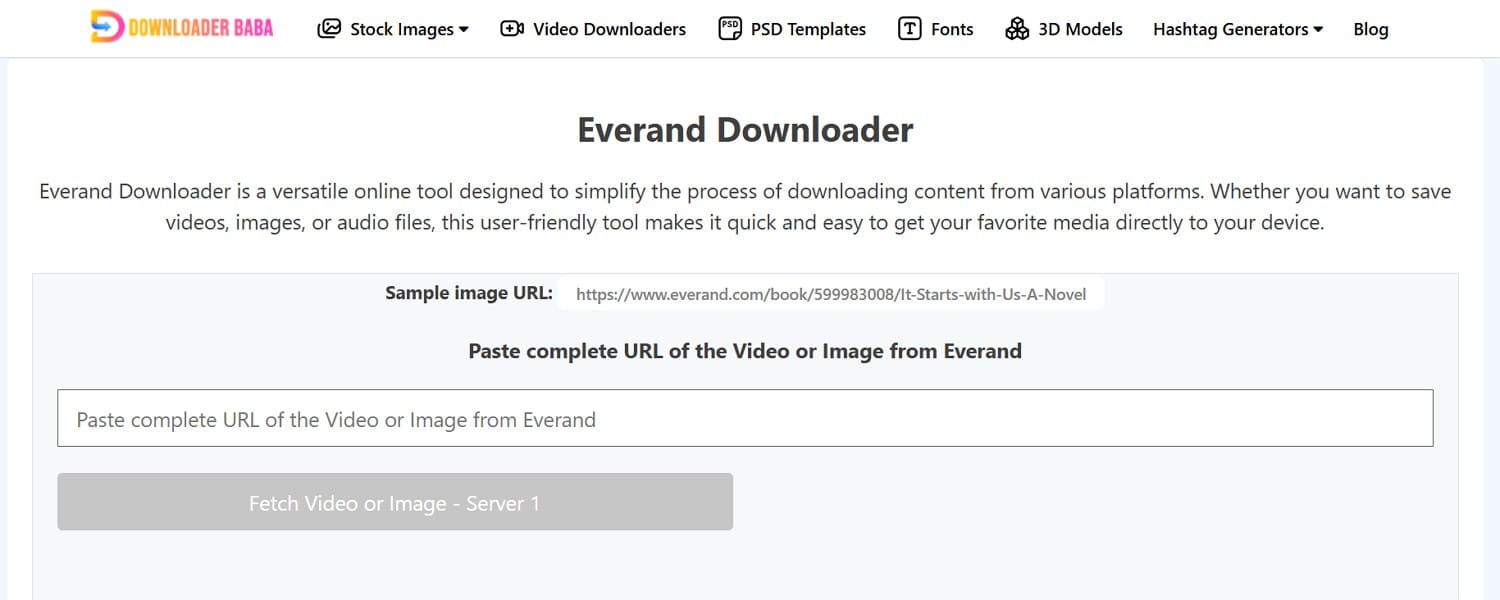Open the Video Downloaders menu item
Image resolution: width=1500 pixels, height=600 pixels.
tap(593, 29)
